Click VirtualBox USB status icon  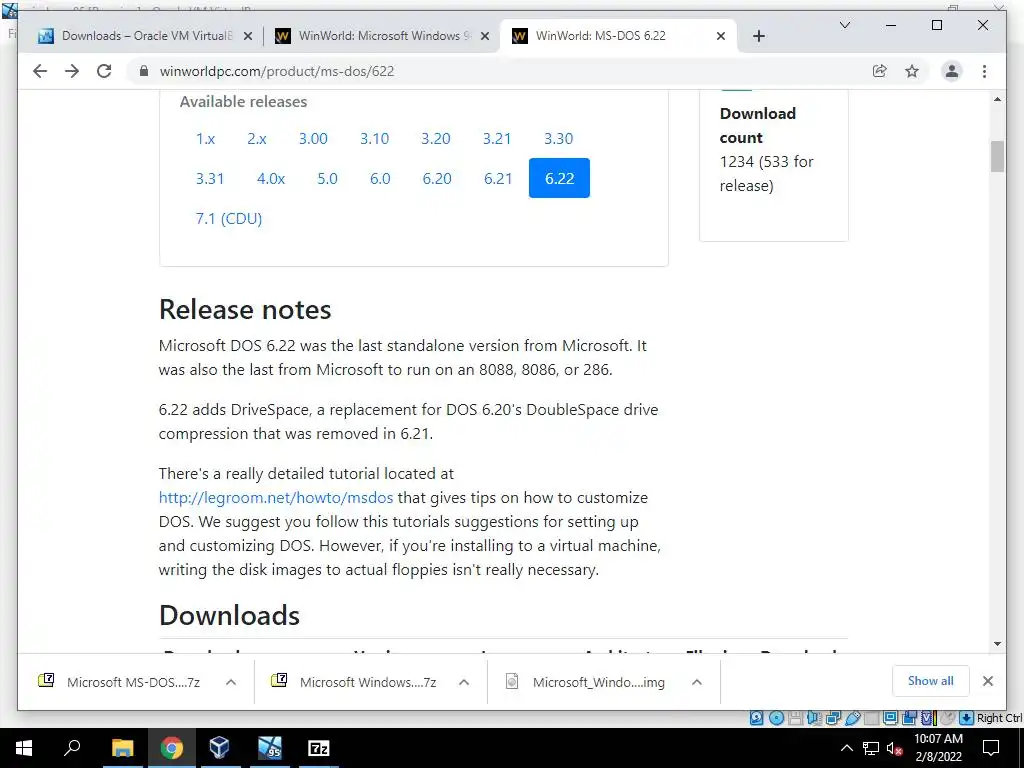click(852, 718)
